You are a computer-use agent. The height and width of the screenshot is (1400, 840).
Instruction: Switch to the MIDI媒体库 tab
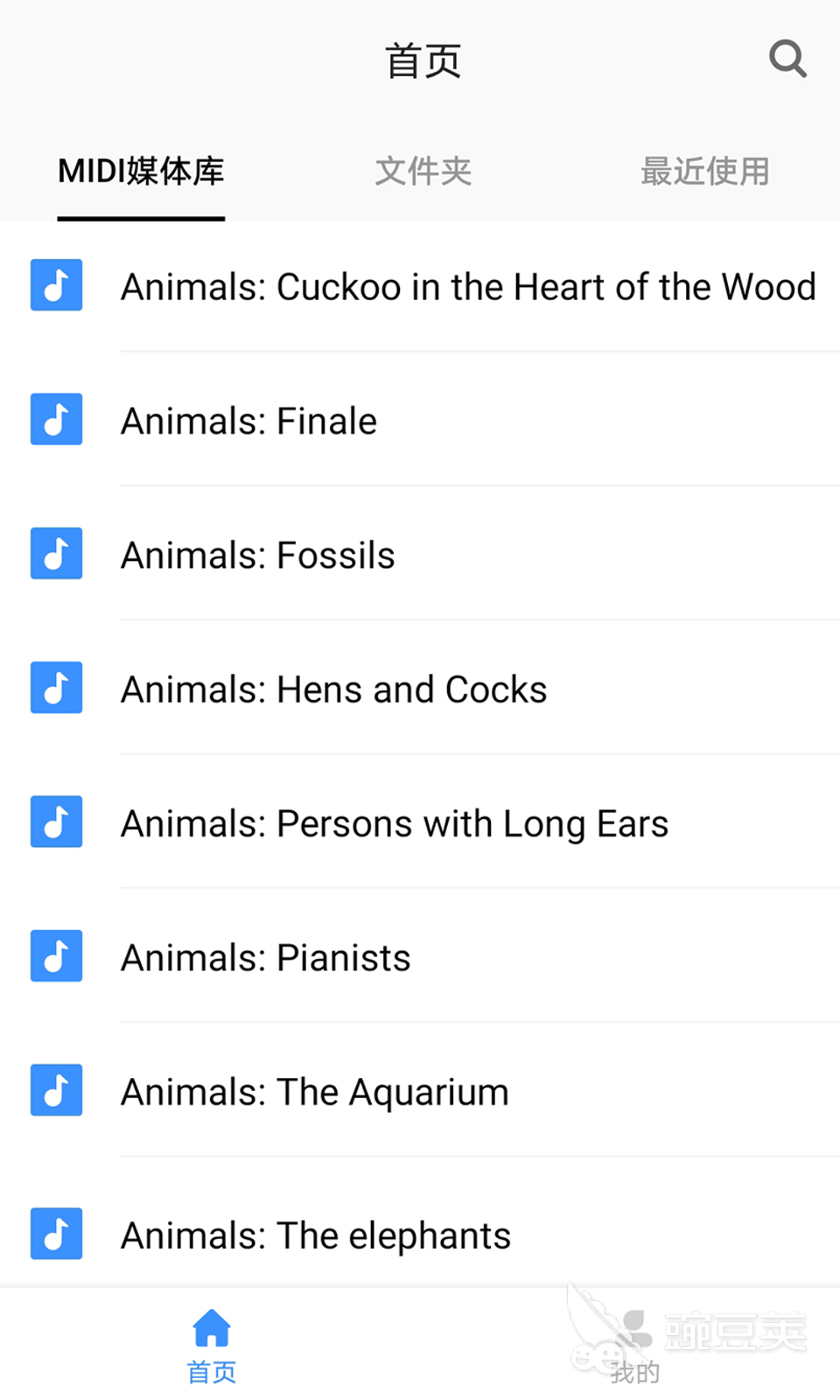coord(141,171)
